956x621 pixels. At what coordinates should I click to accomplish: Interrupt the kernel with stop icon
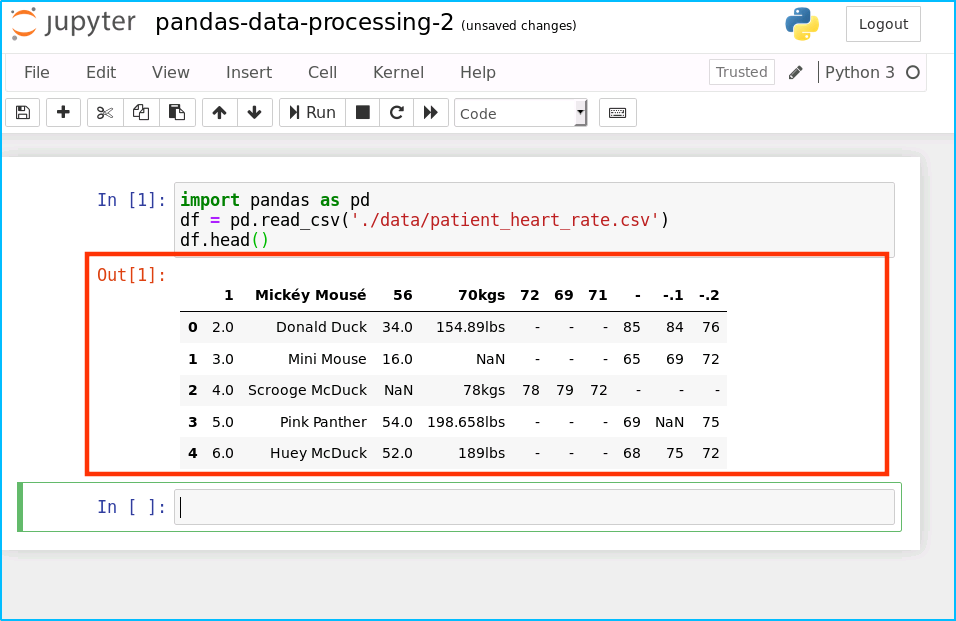[x=363, y=113]
